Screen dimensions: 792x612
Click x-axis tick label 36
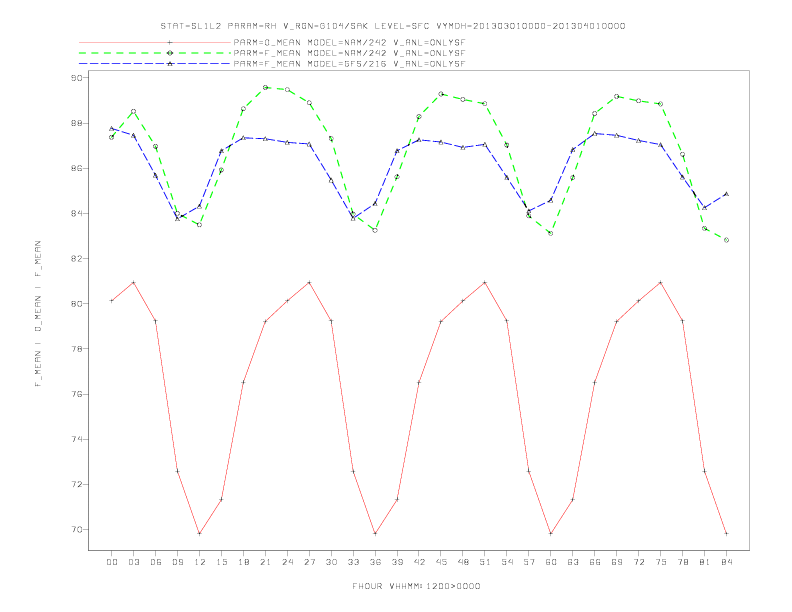click(x=375, y=562)
